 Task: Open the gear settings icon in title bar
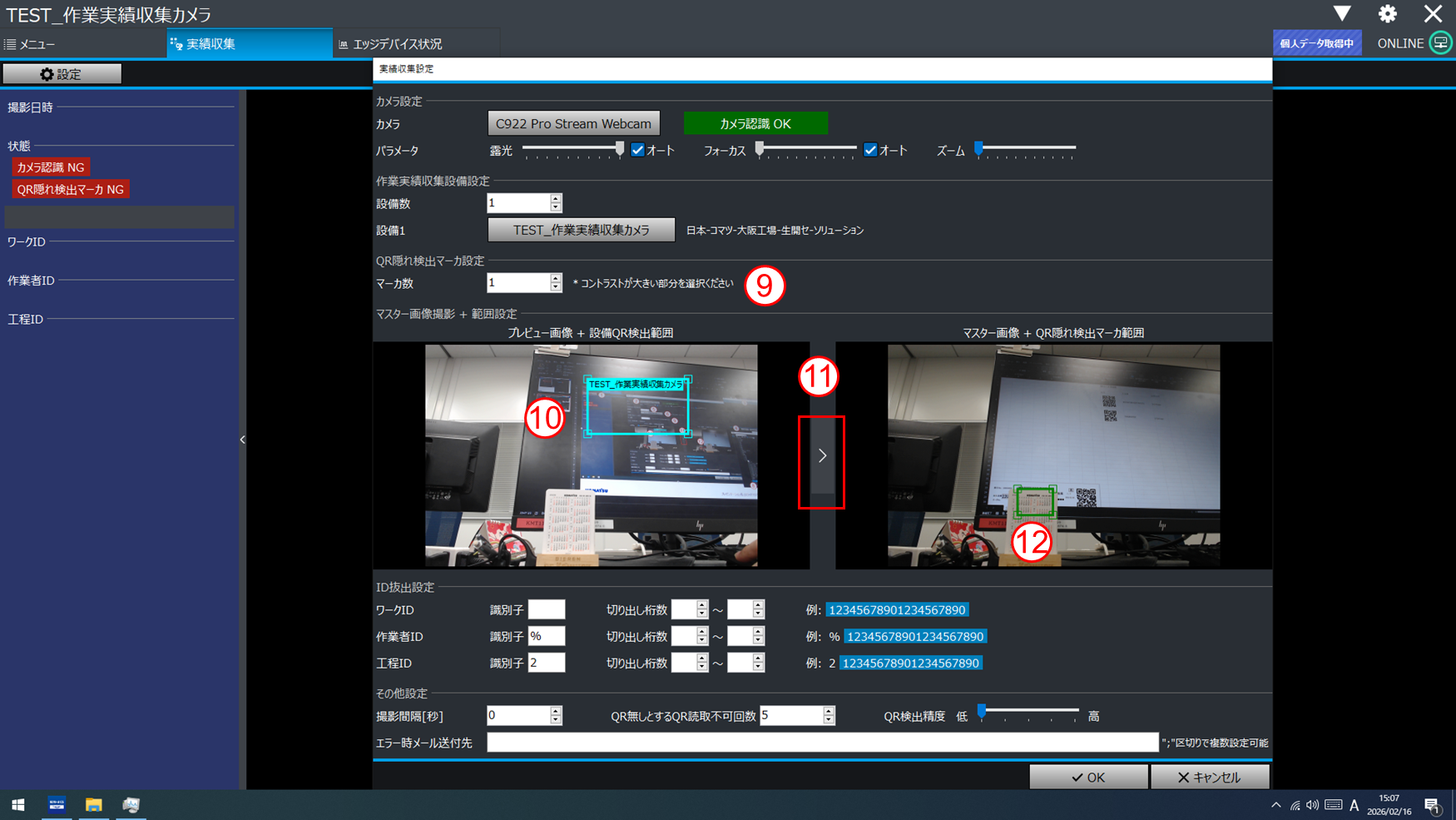(1387, 14)
